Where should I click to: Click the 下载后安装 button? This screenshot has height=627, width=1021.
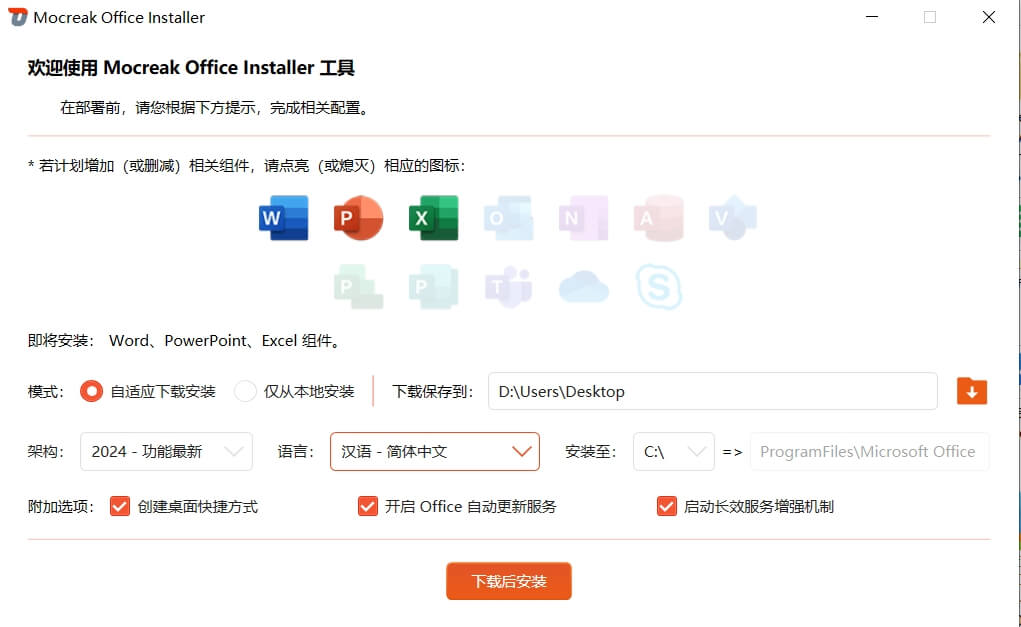pyautogui.click(x=509, y=581)
